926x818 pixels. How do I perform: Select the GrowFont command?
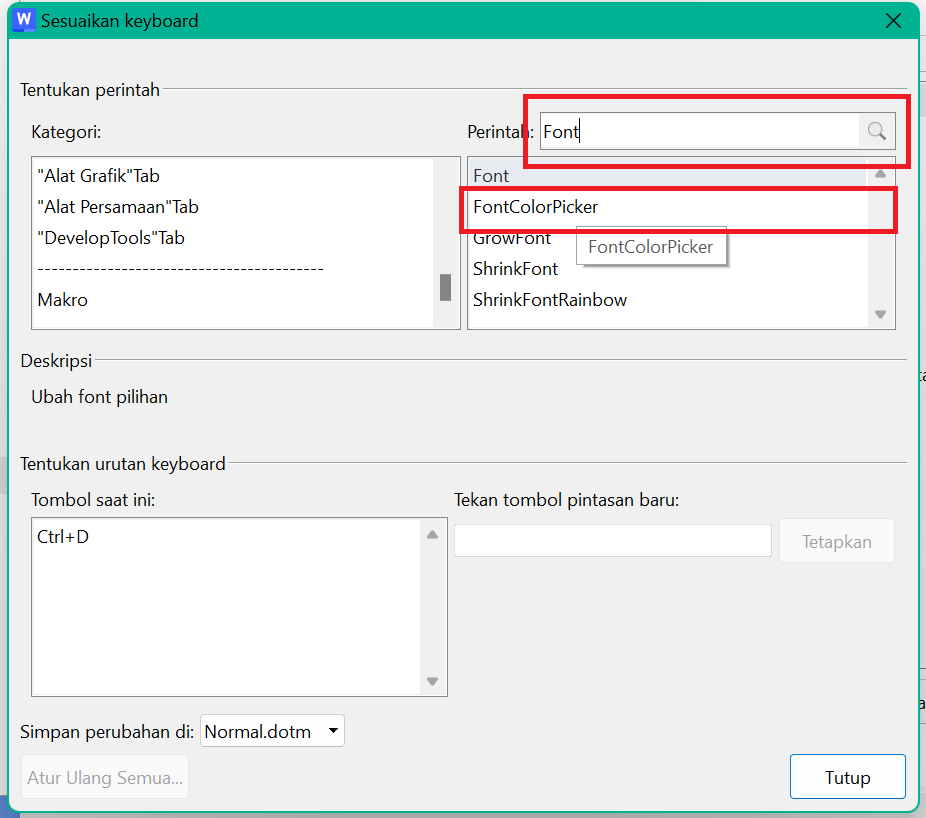pyautogui.click(x=510, y=238)
